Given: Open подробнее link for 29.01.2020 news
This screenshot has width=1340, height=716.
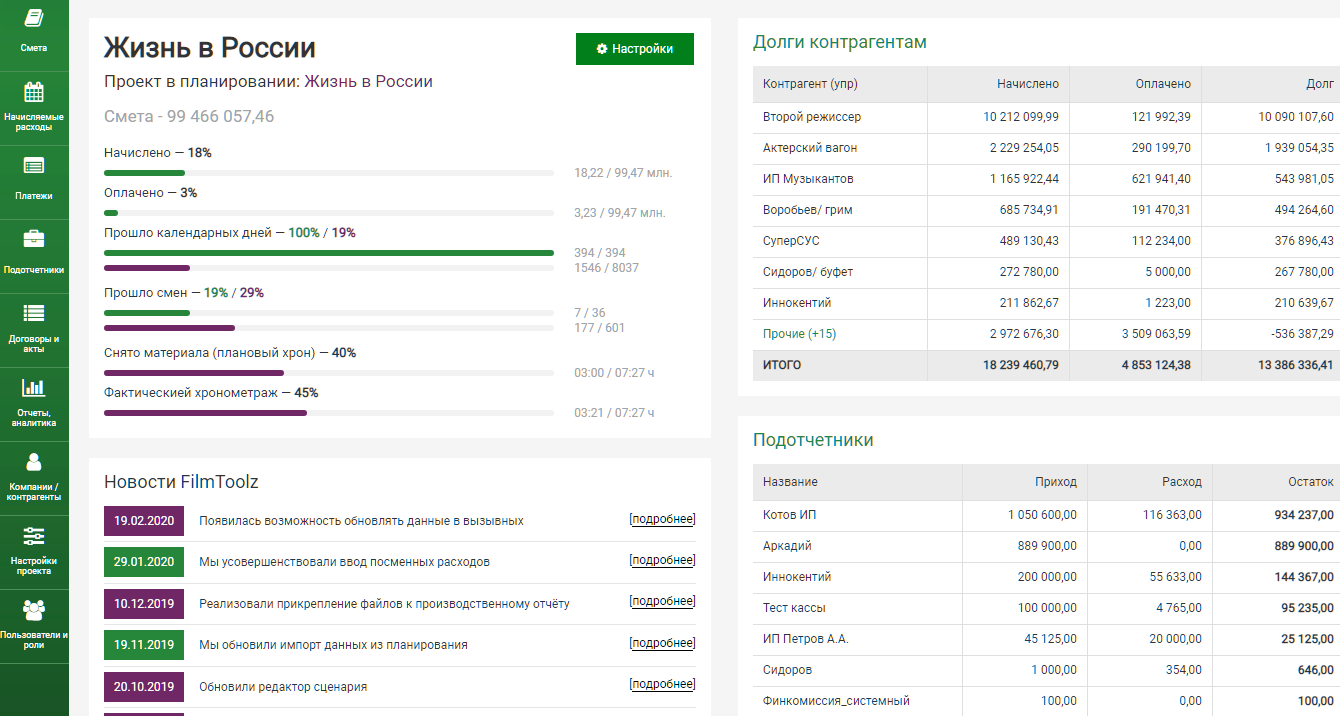Looking at the screenshot, I should point(663,560).
